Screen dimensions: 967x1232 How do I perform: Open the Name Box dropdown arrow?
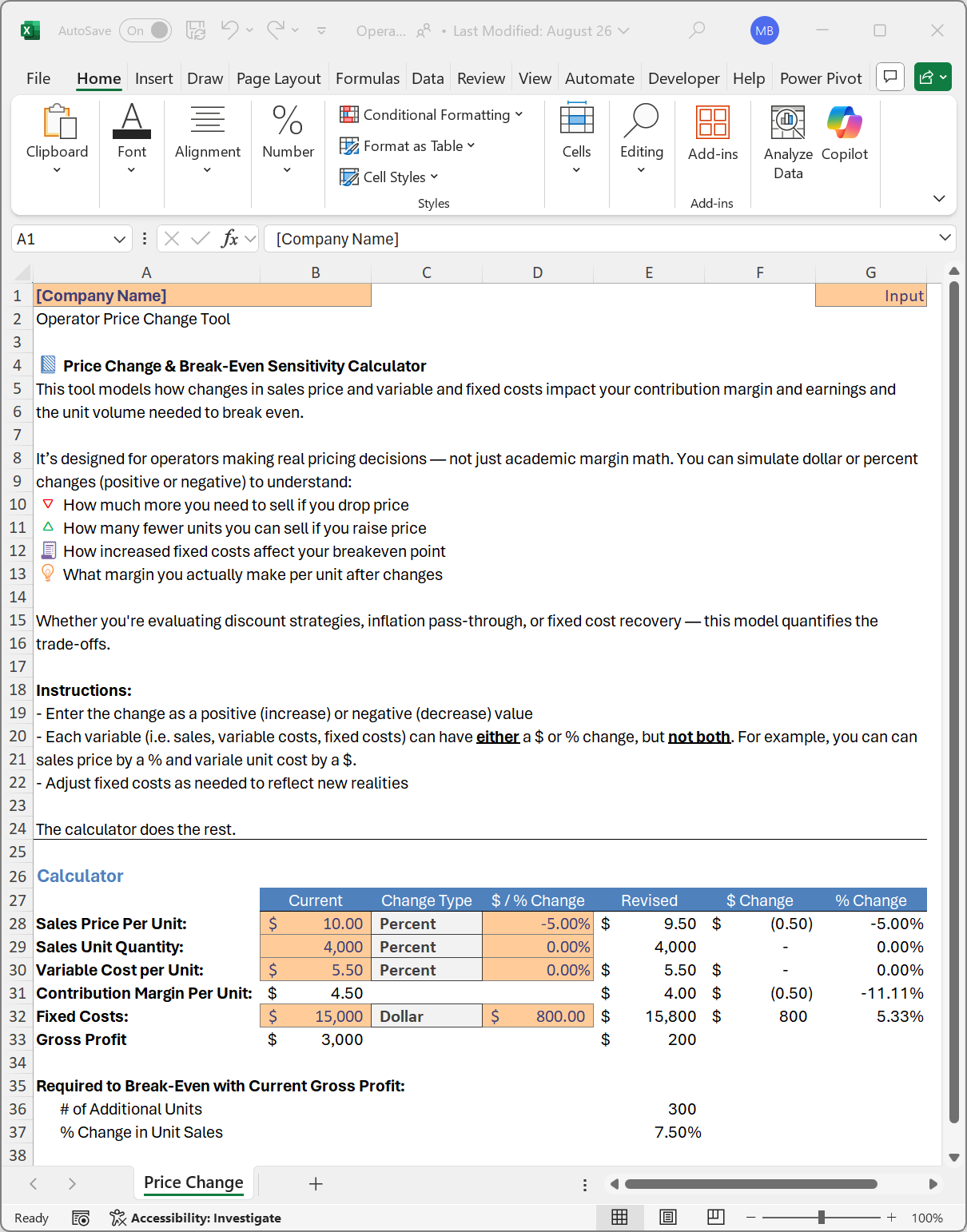[119, 239]
